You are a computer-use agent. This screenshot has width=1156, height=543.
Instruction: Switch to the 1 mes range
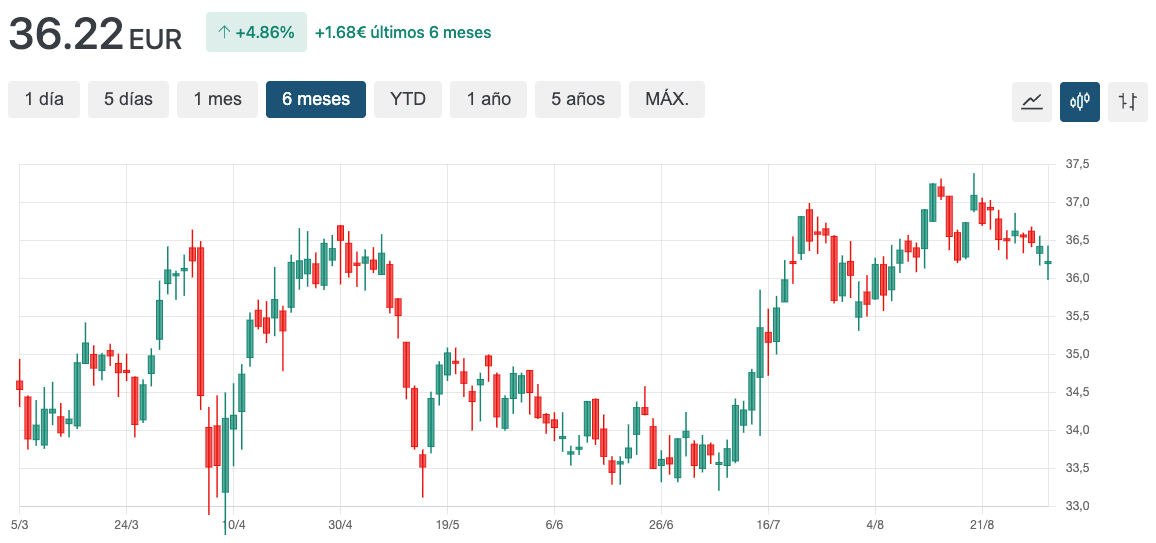[x=217, y=99]
